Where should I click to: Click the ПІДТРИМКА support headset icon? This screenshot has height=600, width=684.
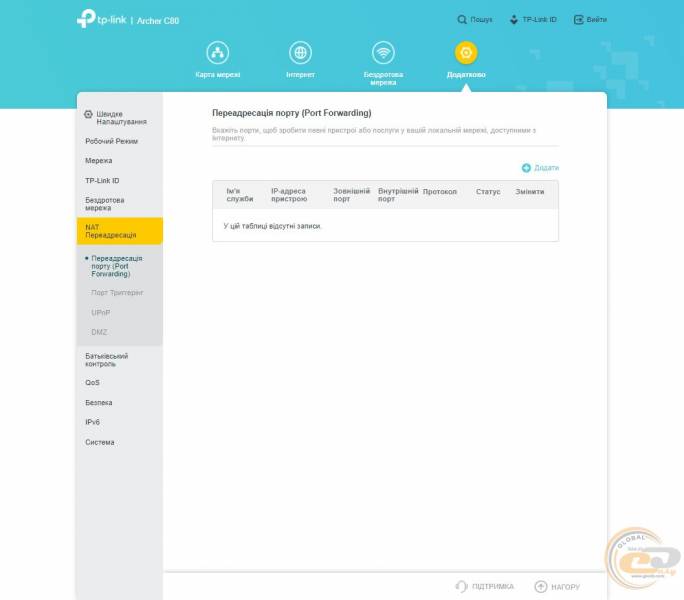(x=461, y=586)
